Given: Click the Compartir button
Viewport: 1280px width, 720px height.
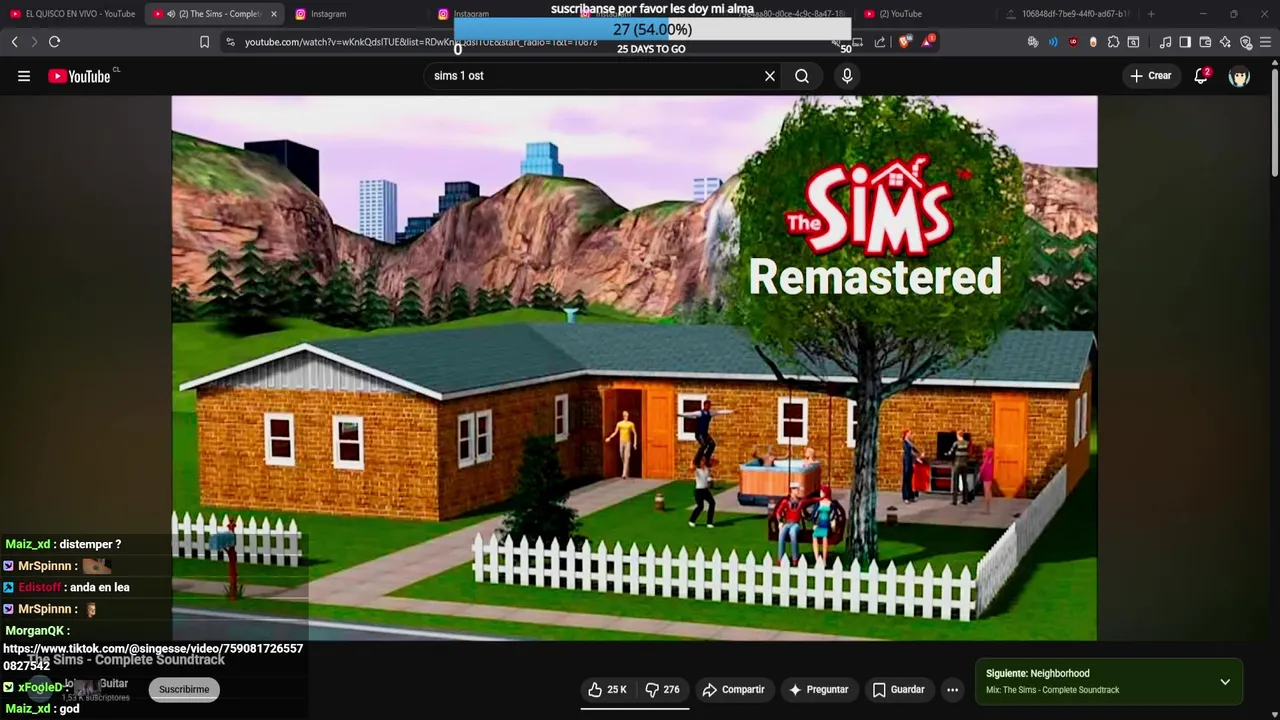Looking at the screenshot, I should [x=734, y=690].
